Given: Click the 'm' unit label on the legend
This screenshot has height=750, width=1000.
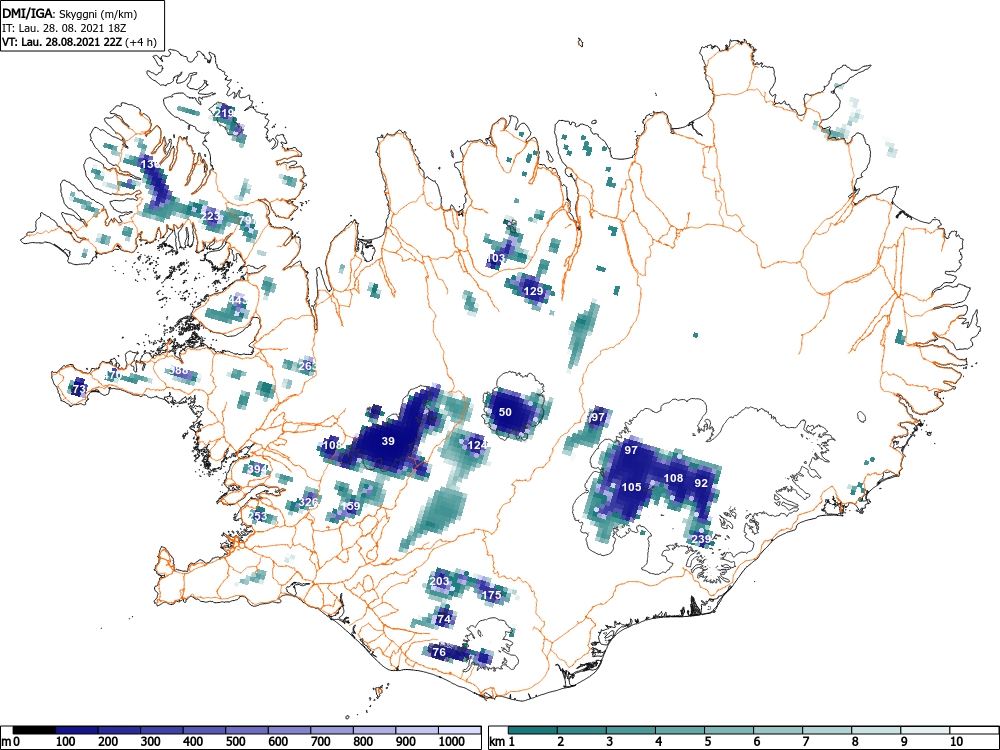Looking at the screenshot, I should pyautogui.click(x=5, y=742).
